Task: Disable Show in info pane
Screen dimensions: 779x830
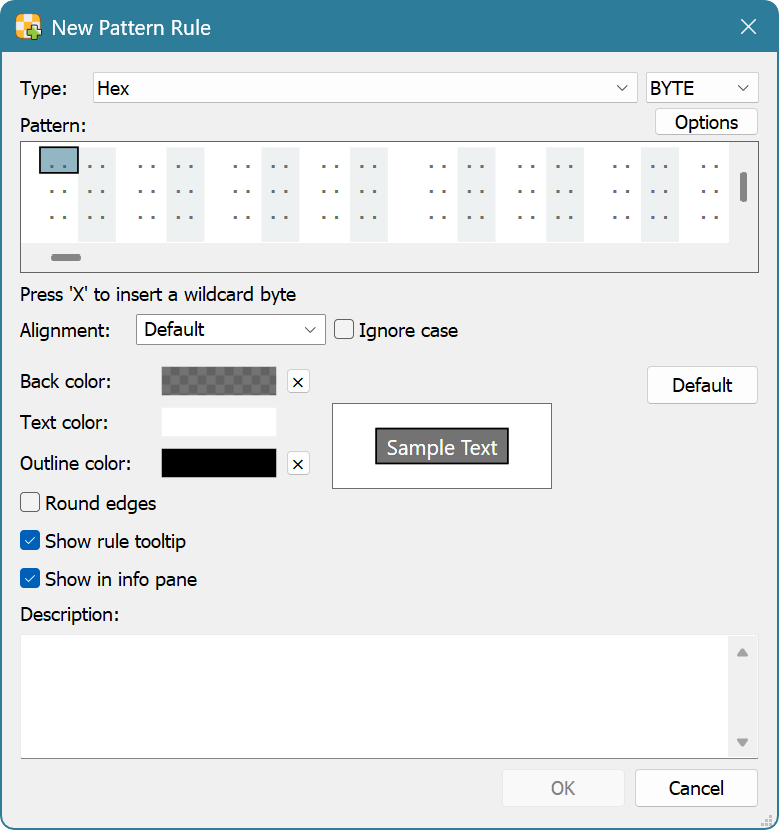Action: pyautogui.click(x=30, y=579)
